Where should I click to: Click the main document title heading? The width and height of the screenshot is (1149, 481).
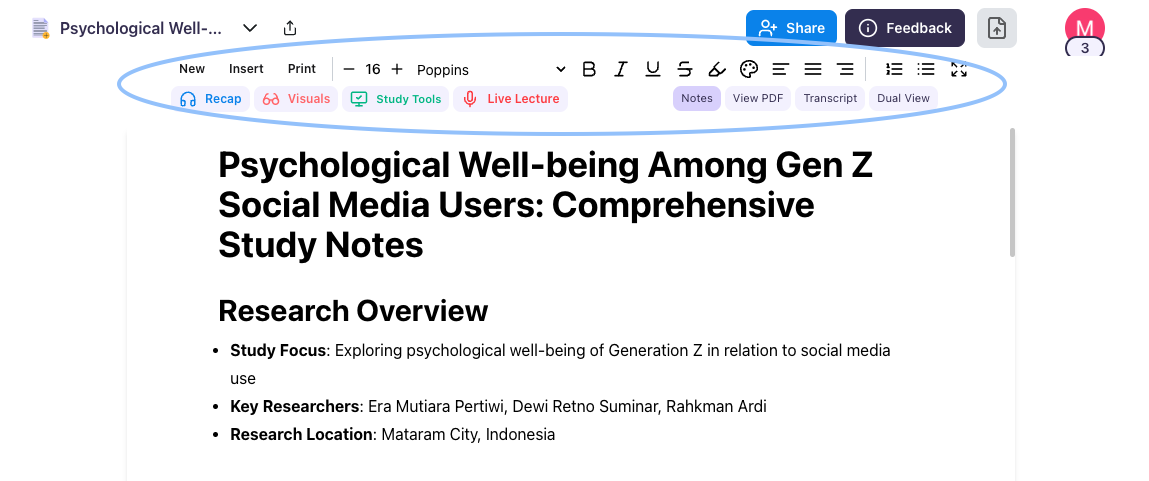pos(545,205)
